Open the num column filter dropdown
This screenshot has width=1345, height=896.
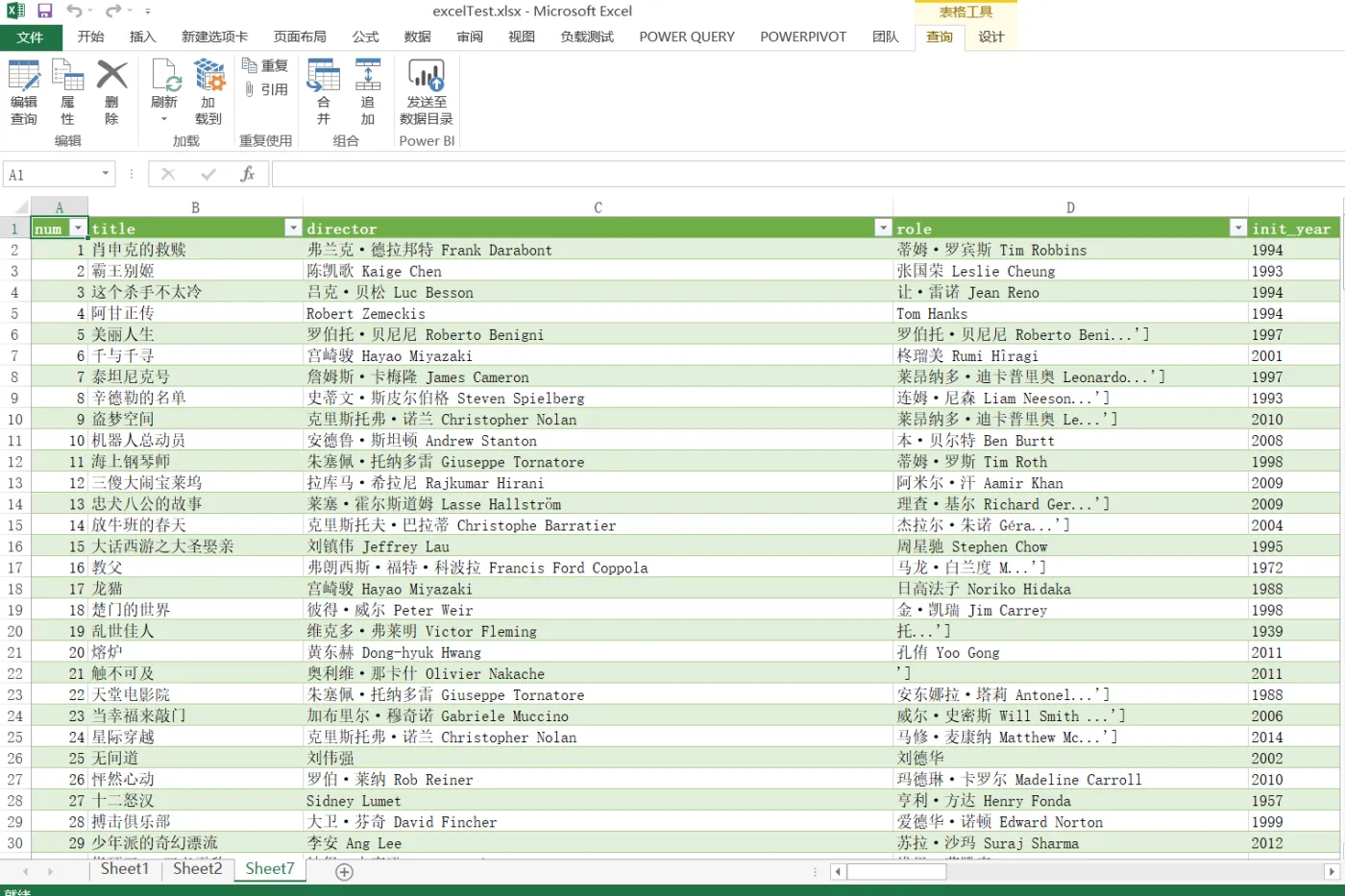(78, 229)
